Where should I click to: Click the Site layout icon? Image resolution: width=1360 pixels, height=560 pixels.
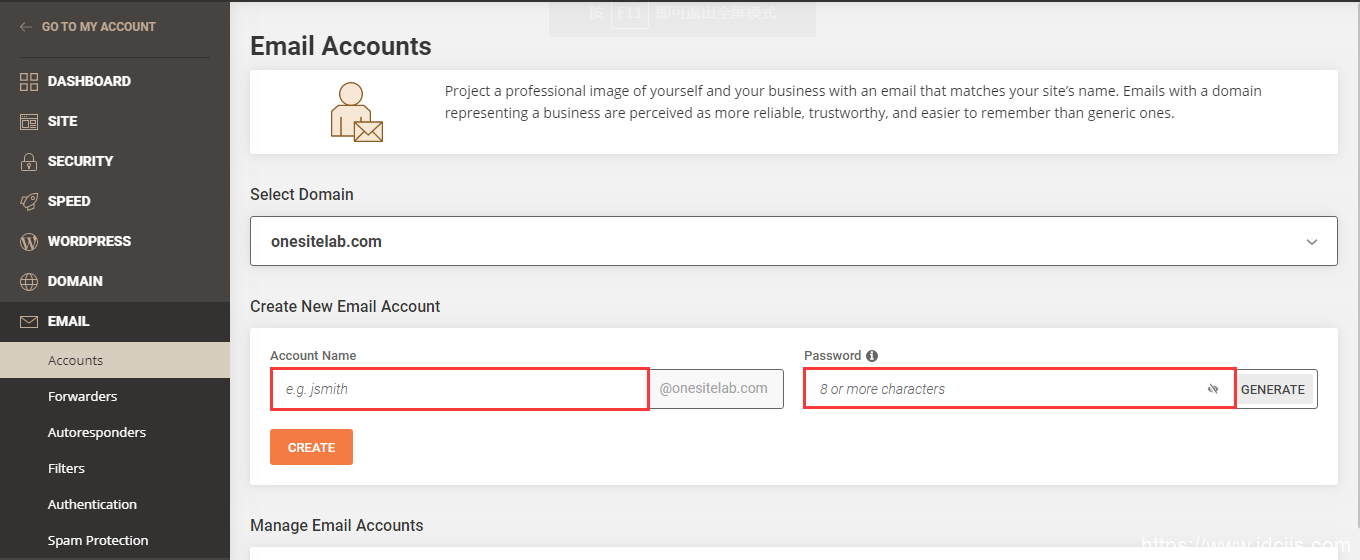tap(29, 122)
